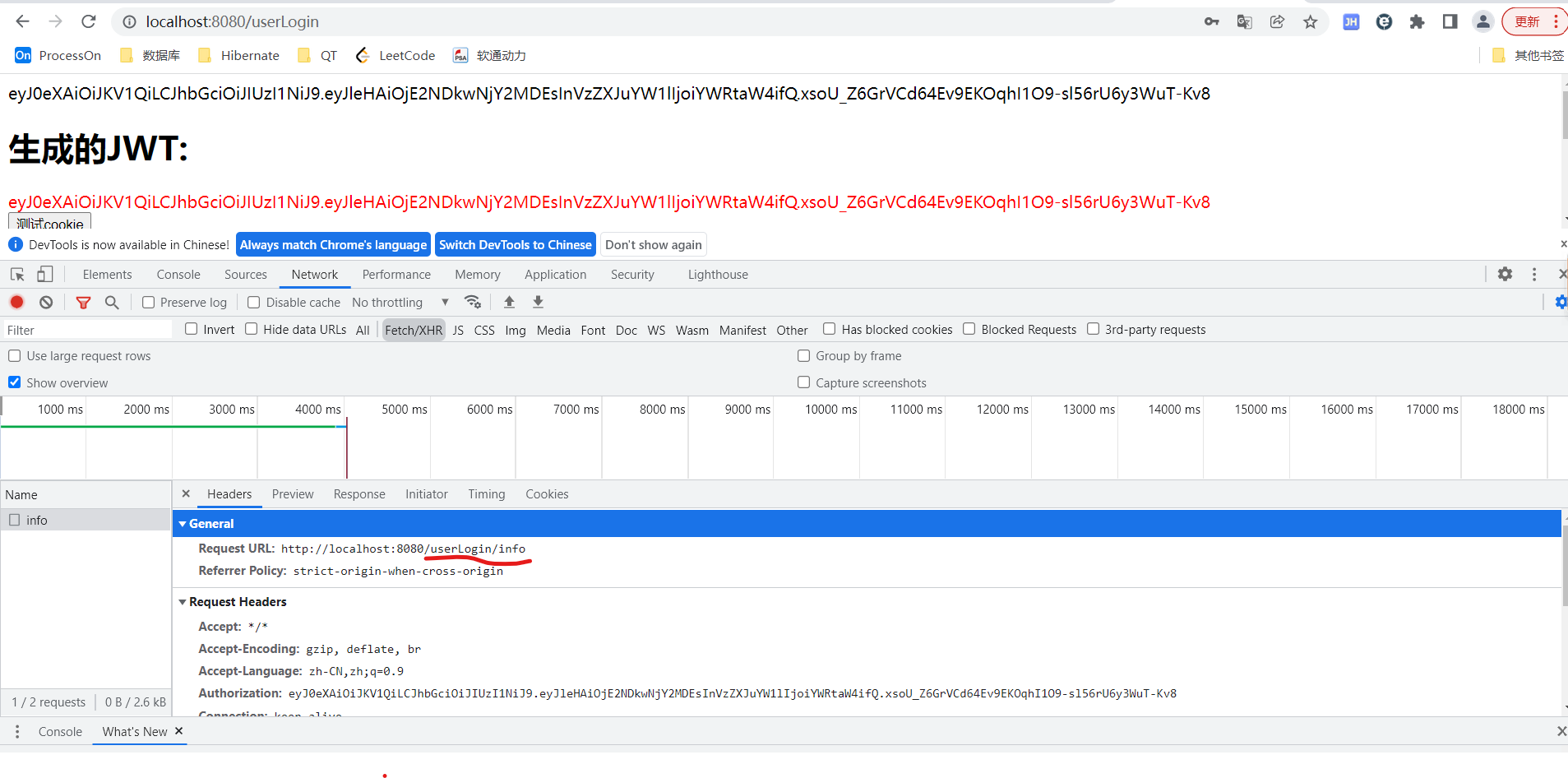This screenshot has width=1568, height=778.
Task: Open the Application tab
Action: [556, 275]
